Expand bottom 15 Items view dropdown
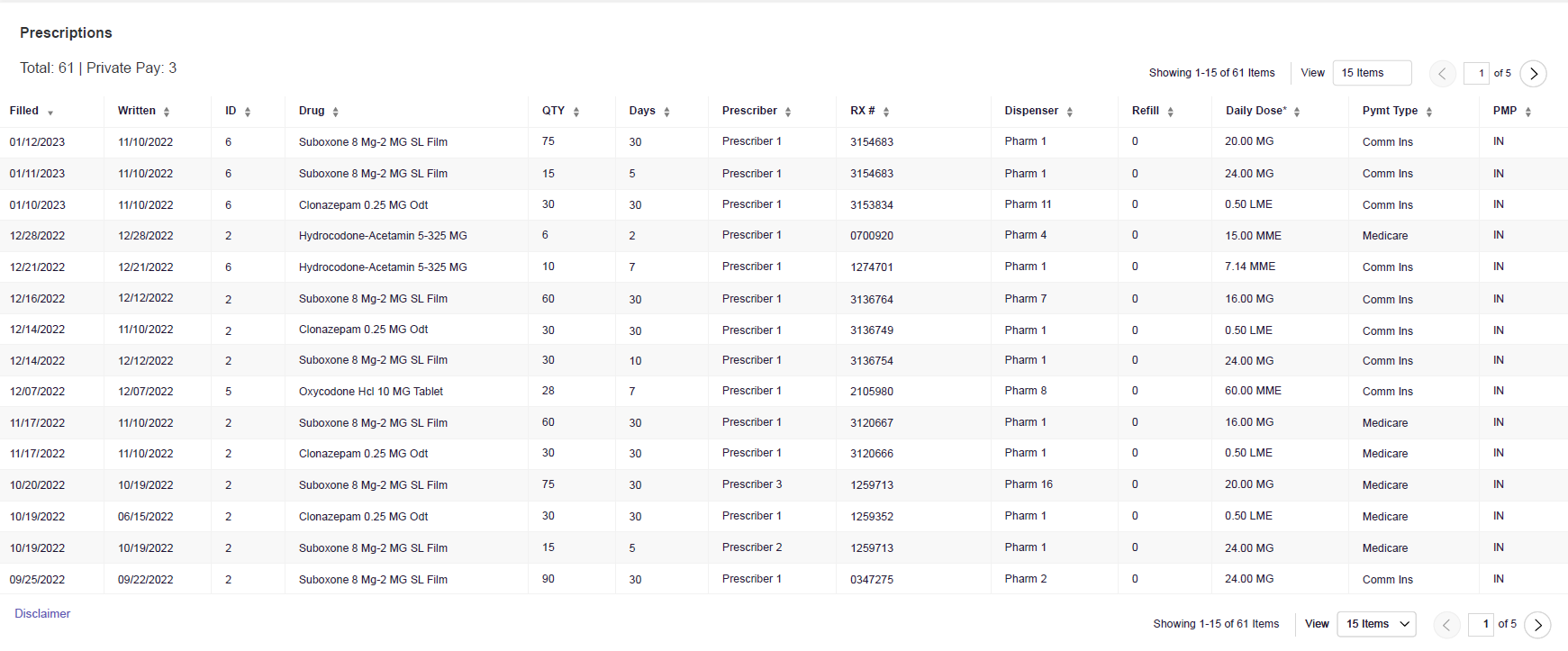The width and height of the screenshot is (1568, 651). pos(1377,624)
